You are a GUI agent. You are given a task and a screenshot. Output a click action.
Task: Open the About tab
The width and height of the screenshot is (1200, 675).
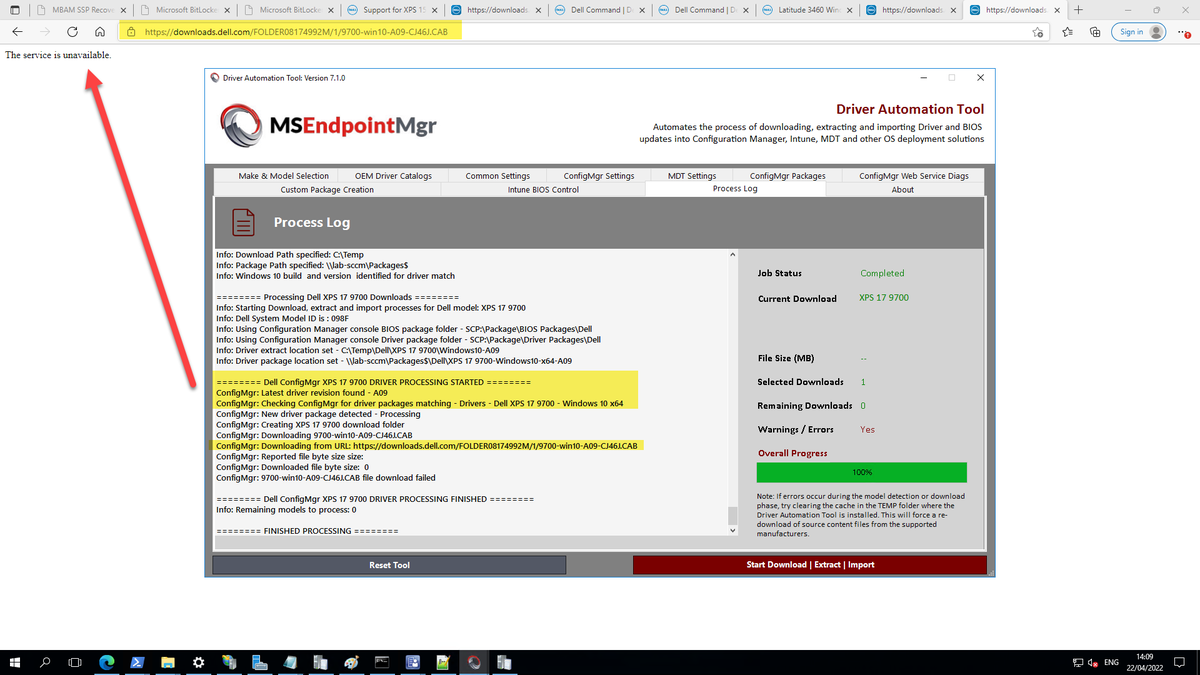click(902, 189)
